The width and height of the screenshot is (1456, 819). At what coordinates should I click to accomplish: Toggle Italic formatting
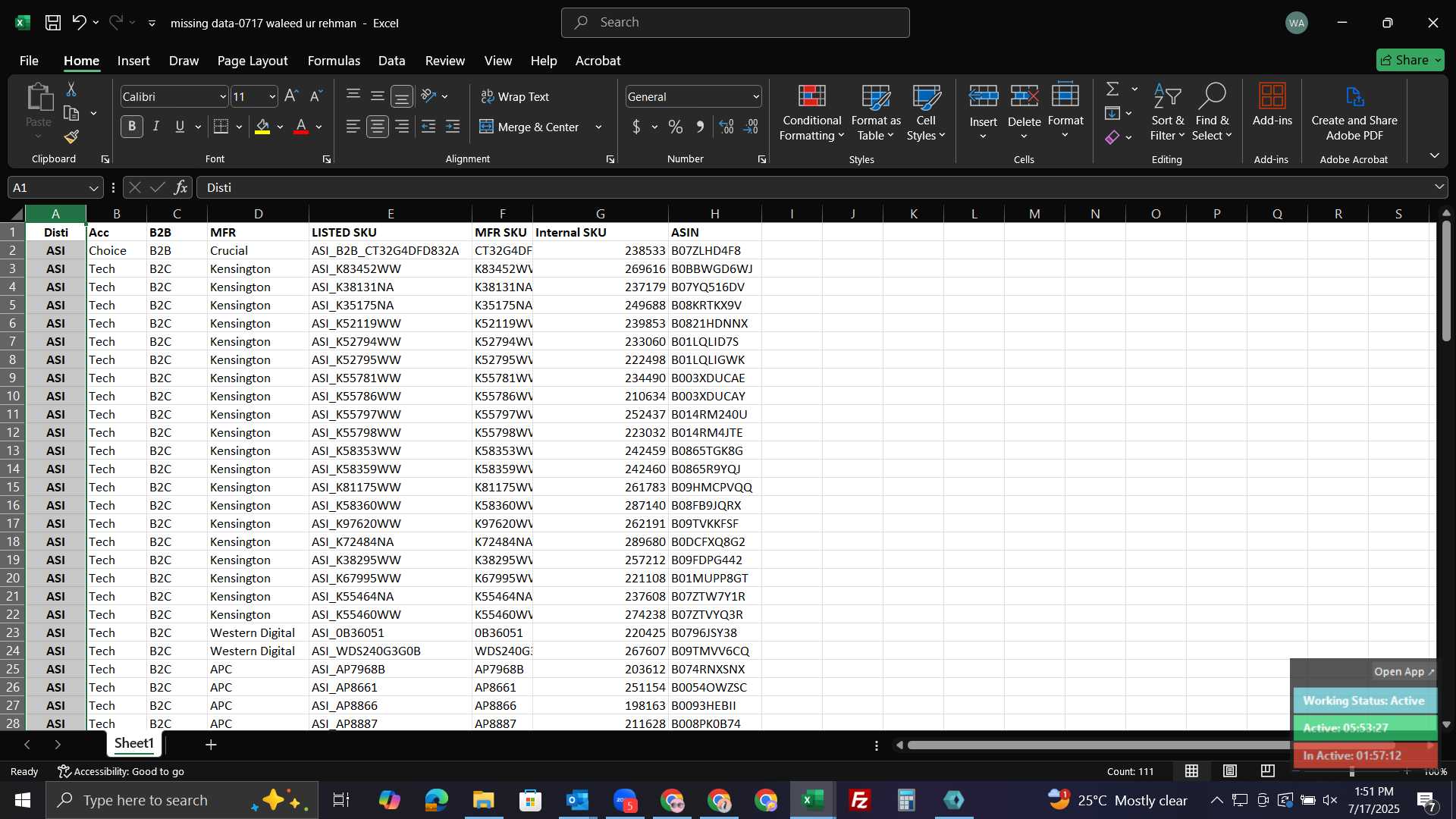coord(156,127)
